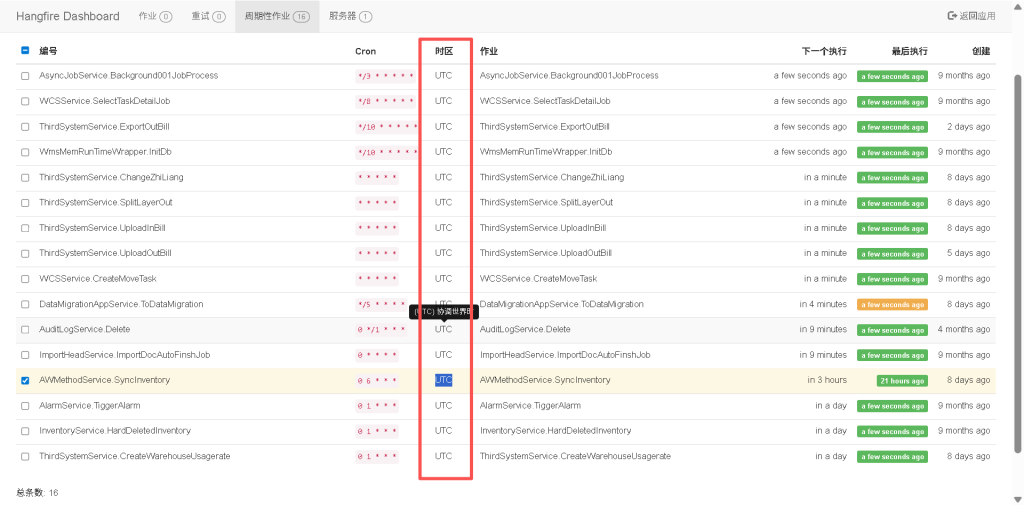
Task: Click the 16 count badge on recurring tab
Action: (301, 17)
